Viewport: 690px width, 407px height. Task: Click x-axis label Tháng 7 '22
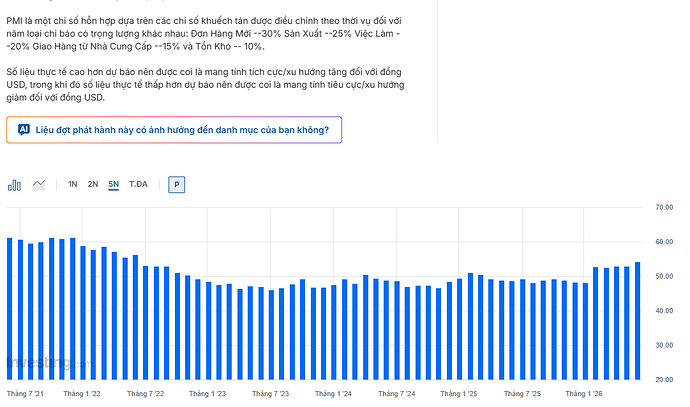tap(146, 394)
